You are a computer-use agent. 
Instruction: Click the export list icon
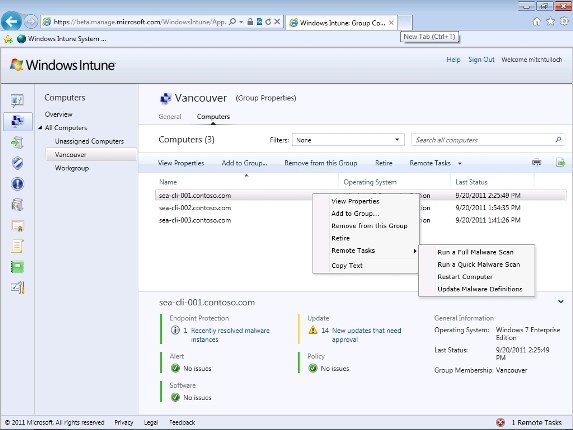pos(560,163)
